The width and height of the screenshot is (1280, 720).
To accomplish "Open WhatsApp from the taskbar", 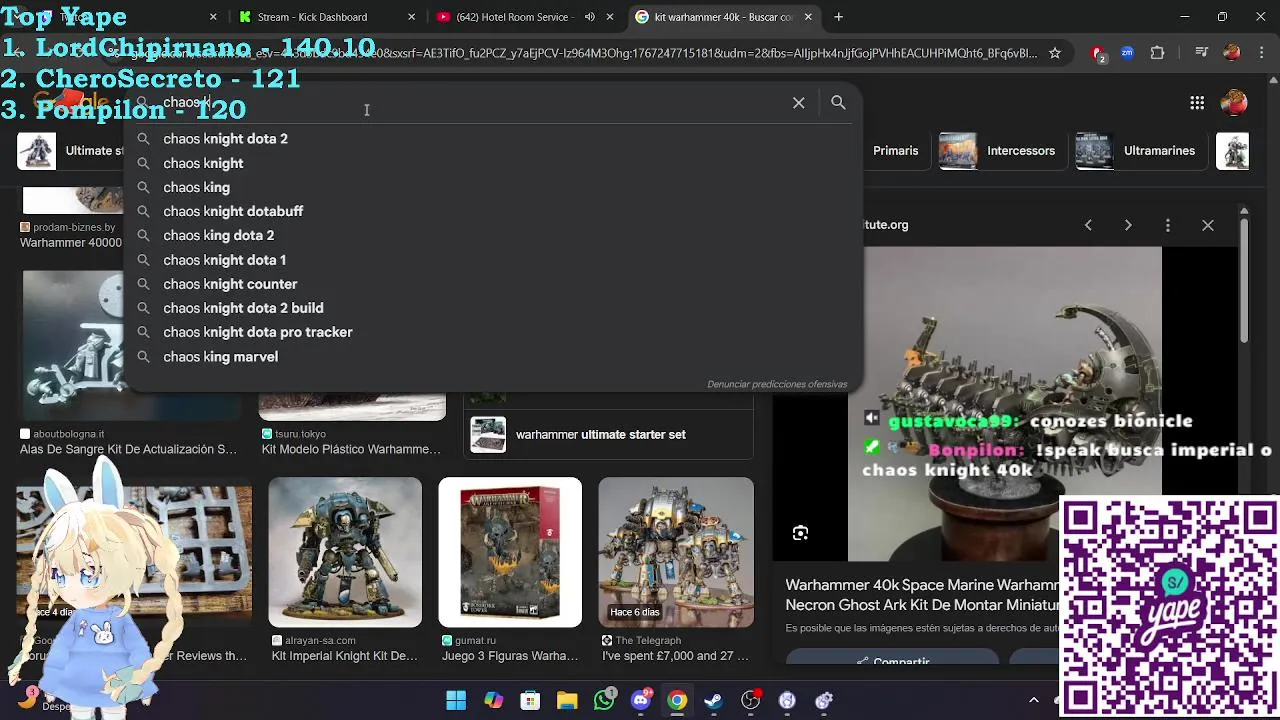I will click(604, 700).
